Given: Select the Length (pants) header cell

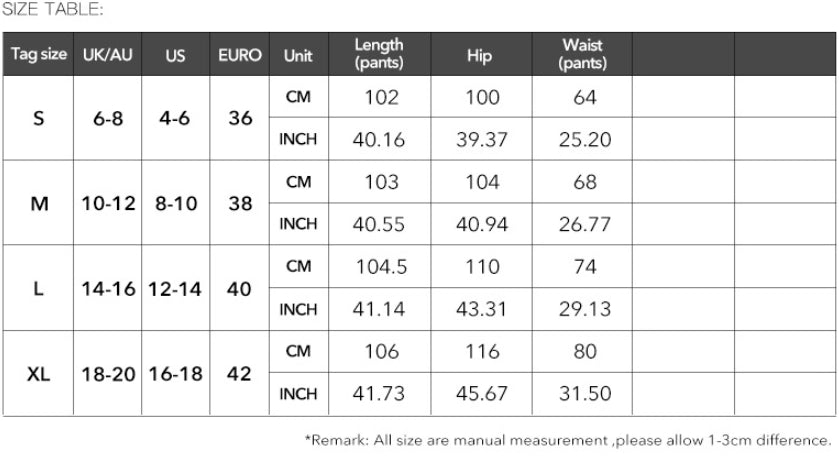Looking at the screenshot, I should (379, 55).
